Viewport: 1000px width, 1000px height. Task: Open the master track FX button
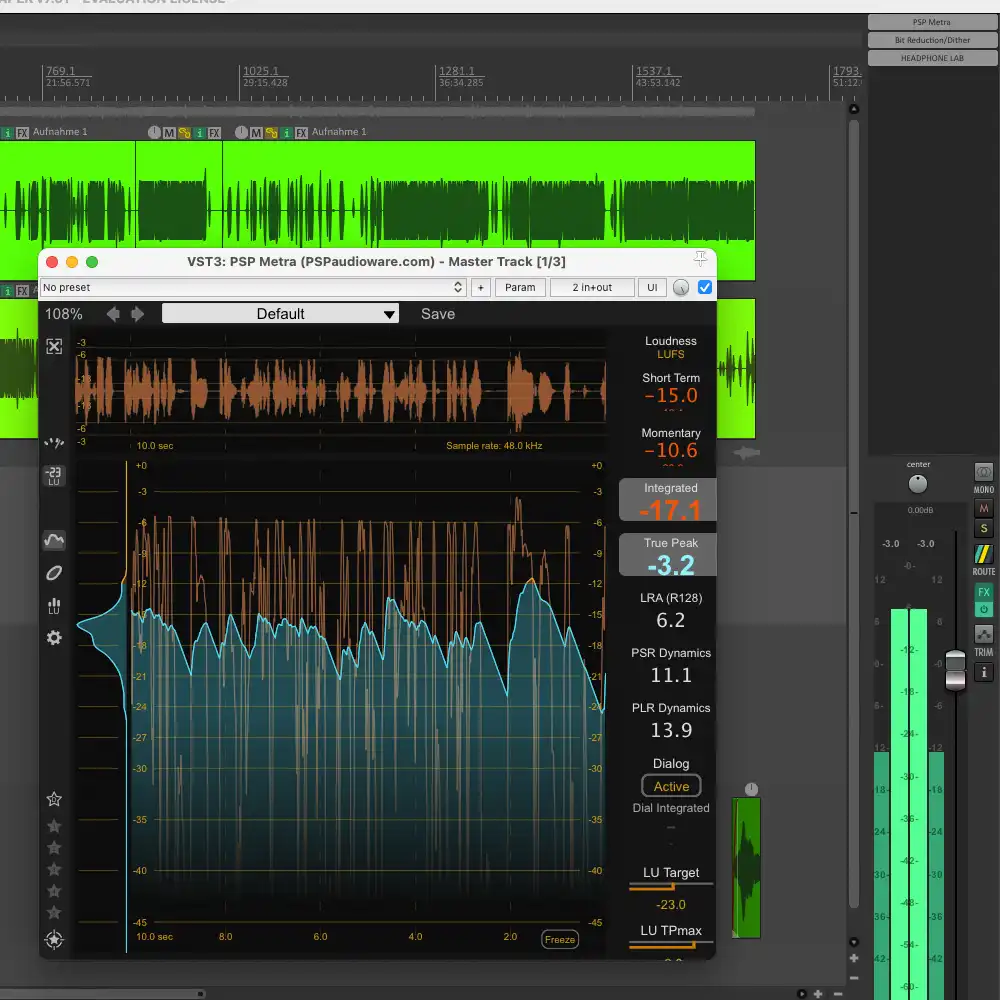(x=984, y=592)
